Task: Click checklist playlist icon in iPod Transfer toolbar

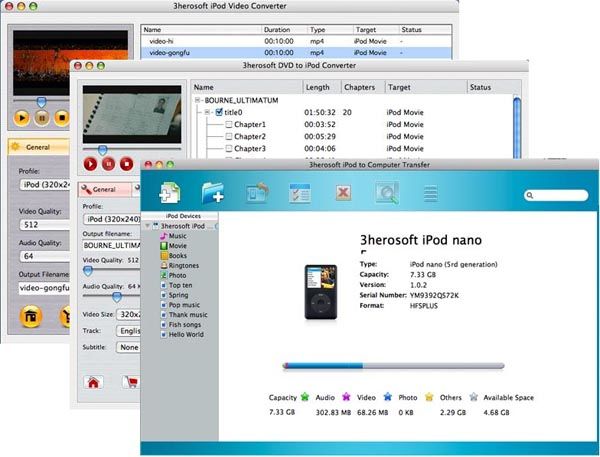Action: pos(300,193)
